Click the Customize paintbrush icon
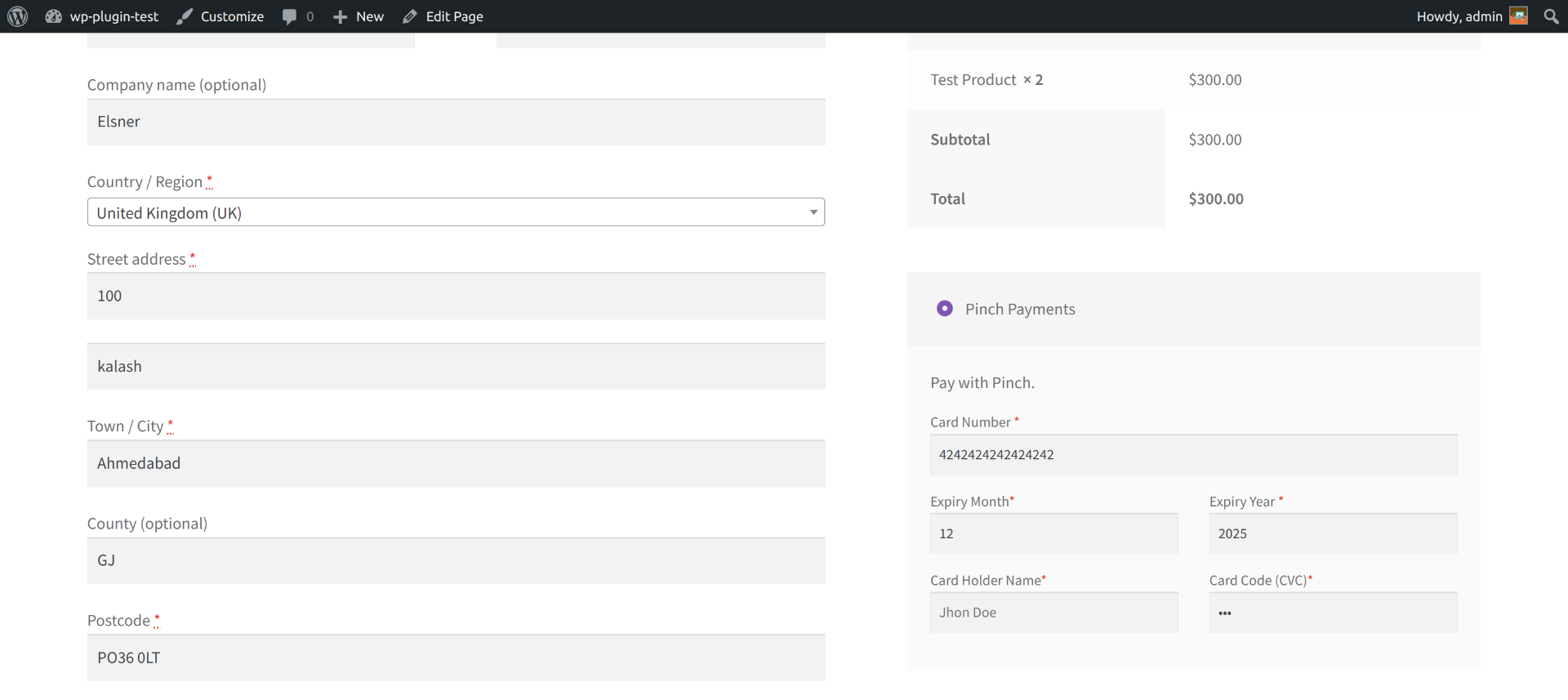Screen dimensions: 1568x700 tap(185, 16)
